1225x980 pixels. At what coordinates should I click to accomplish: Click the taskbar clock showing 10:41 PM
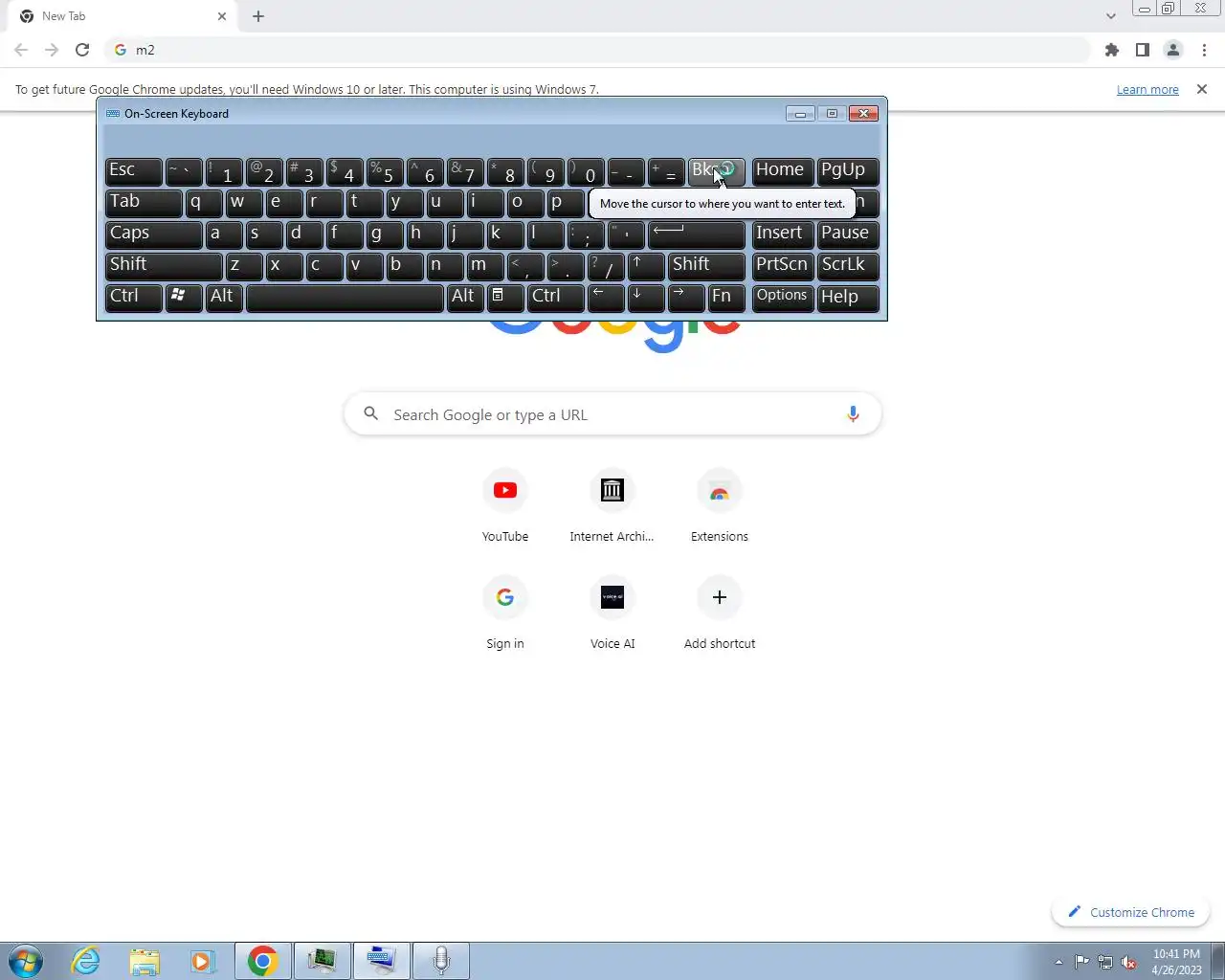click(1176, 962)
